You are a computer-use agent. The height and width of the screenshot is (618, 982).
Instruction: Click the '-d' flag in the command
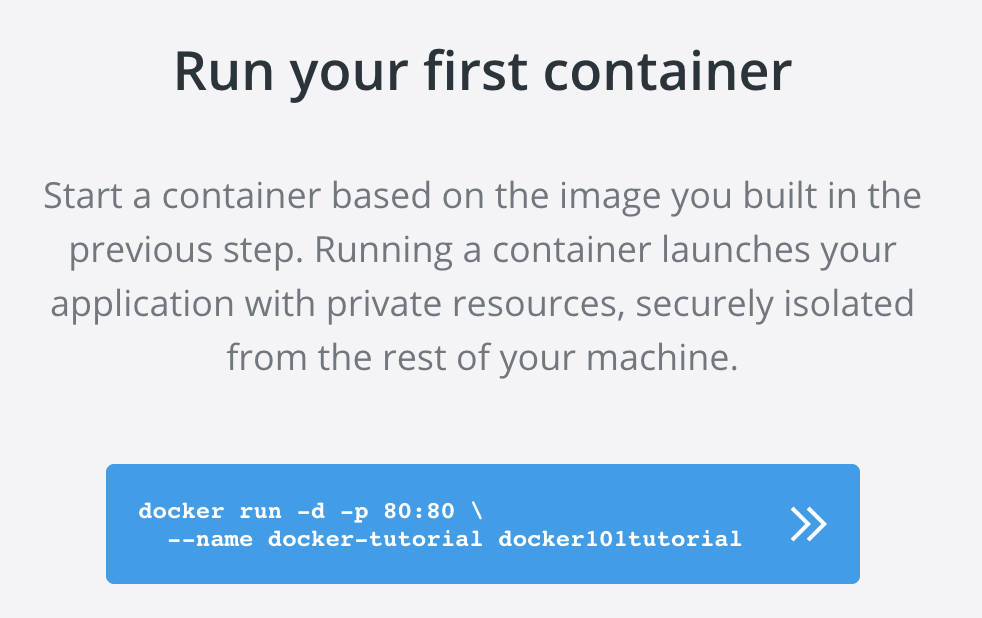(x=311, y=511)
